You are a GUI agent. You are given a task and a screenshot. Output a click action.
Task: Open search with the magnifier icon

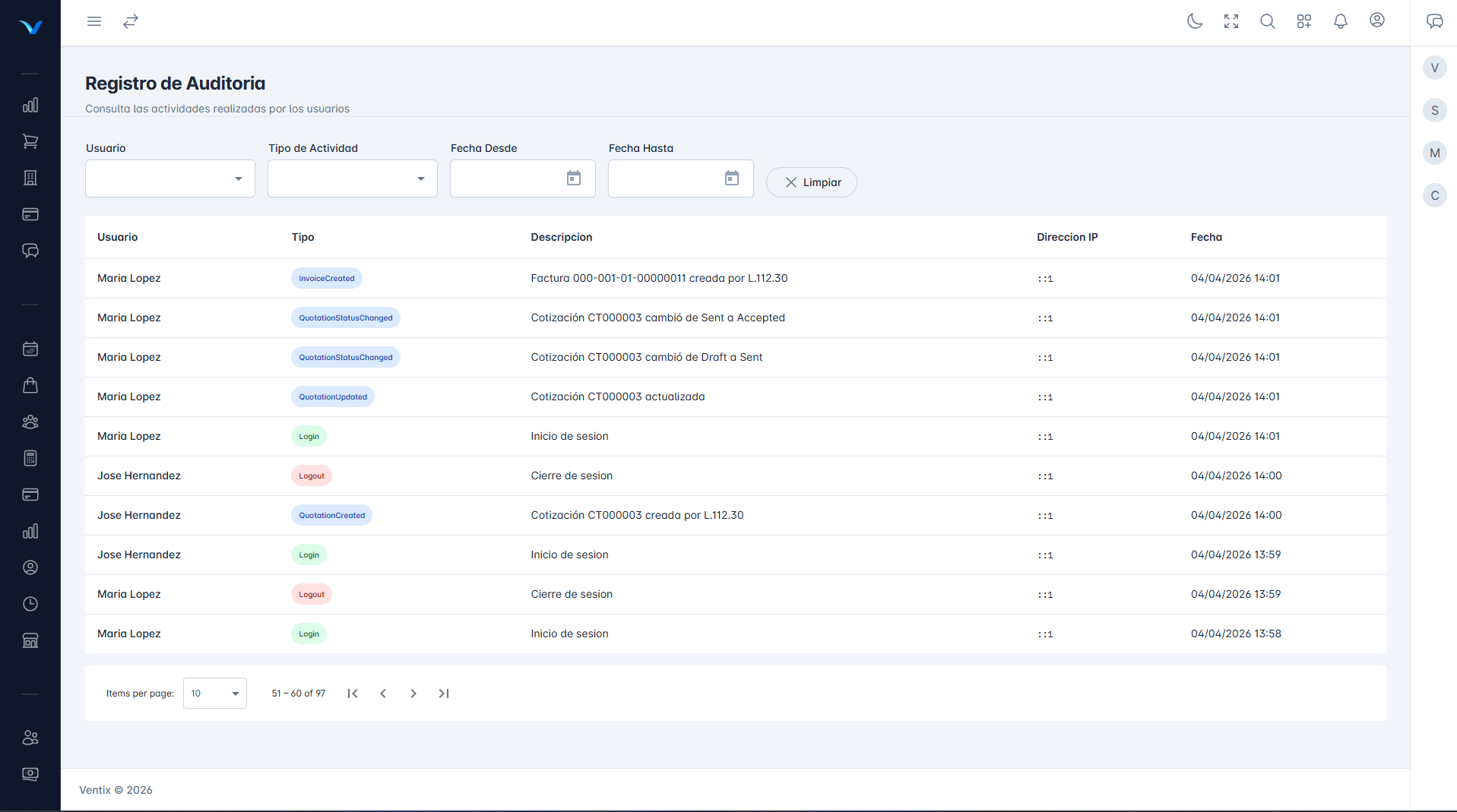pos(1267,21)
